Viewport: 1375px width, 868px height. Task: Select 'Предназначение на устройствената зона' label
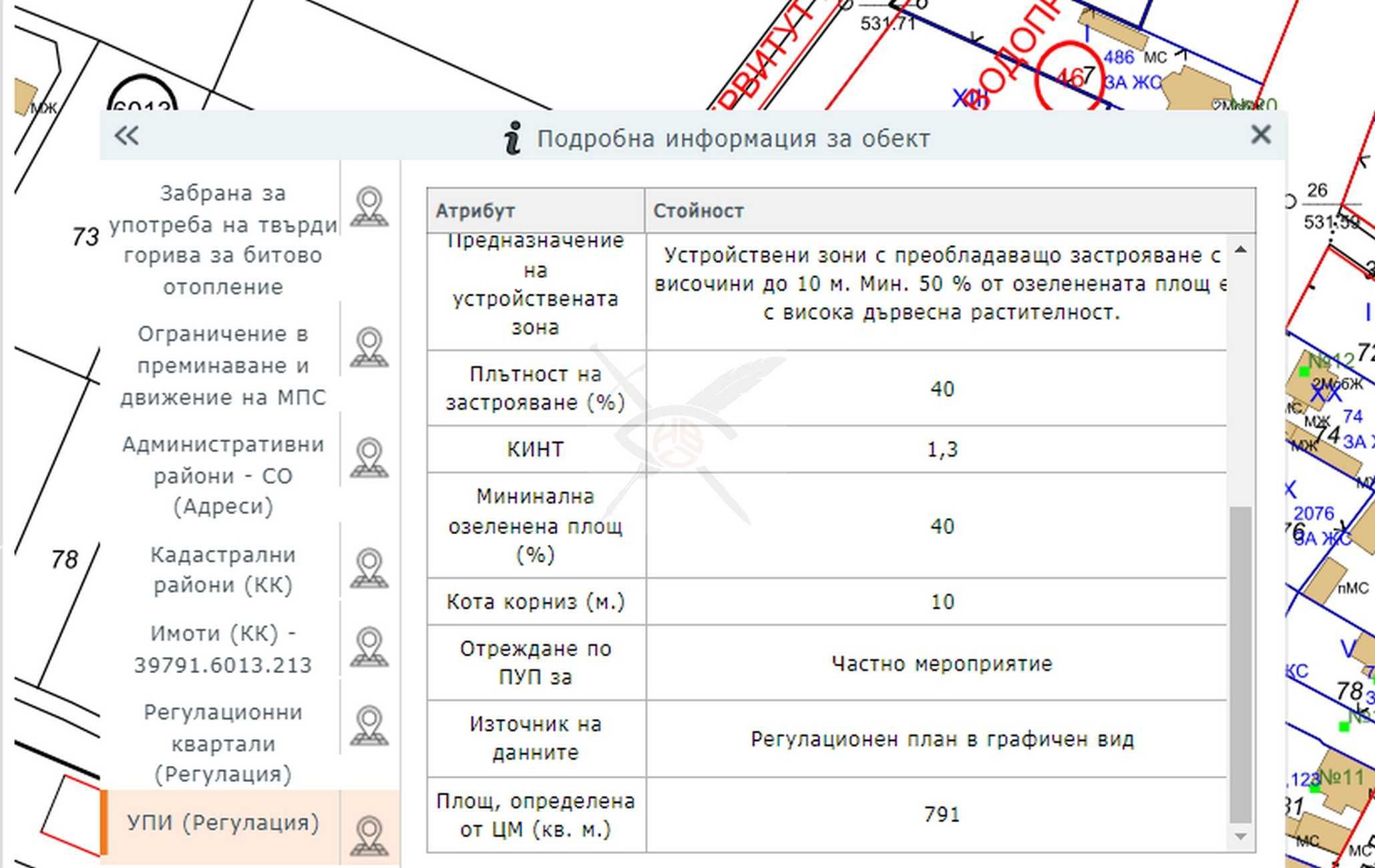[x=536, y=284]
